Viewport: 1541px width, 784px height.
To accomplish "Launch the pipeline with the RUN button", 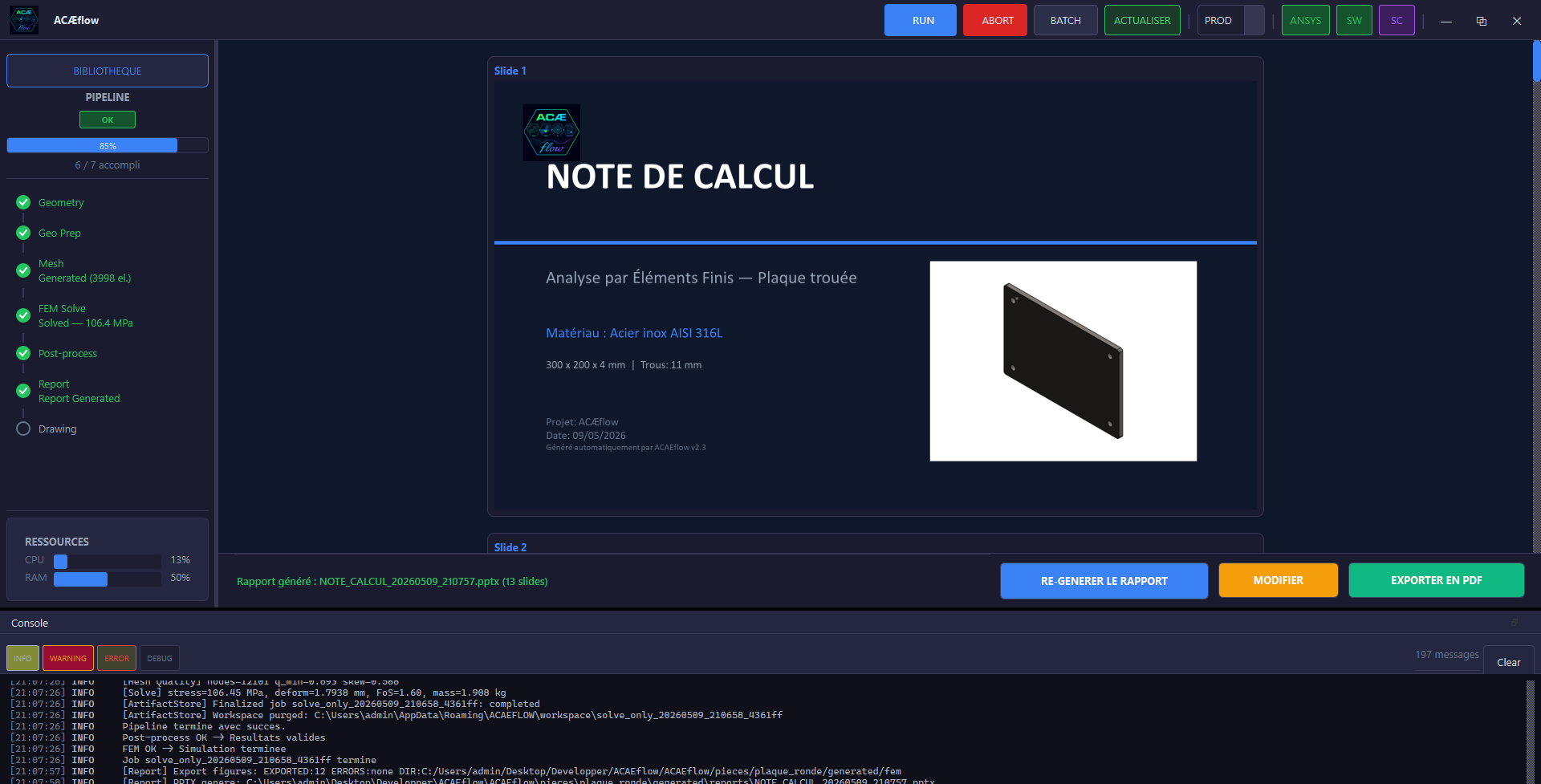I will (x=921, y=20).
